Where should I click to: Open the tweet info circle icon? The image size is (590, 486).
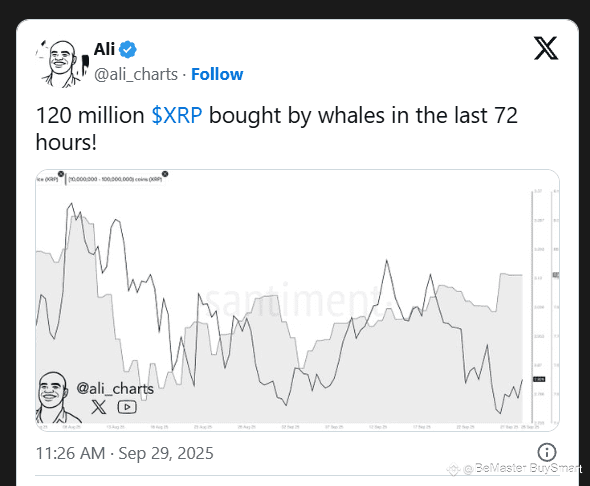point(546,452)
